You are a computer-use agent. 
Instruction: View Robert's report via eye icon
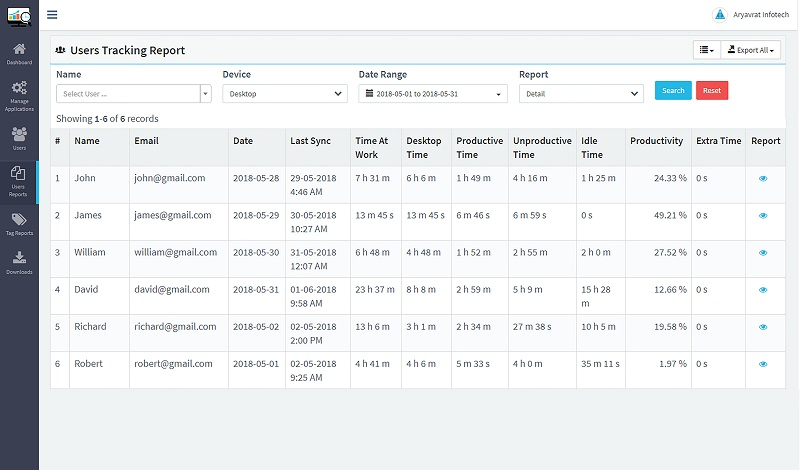[763, 364]
